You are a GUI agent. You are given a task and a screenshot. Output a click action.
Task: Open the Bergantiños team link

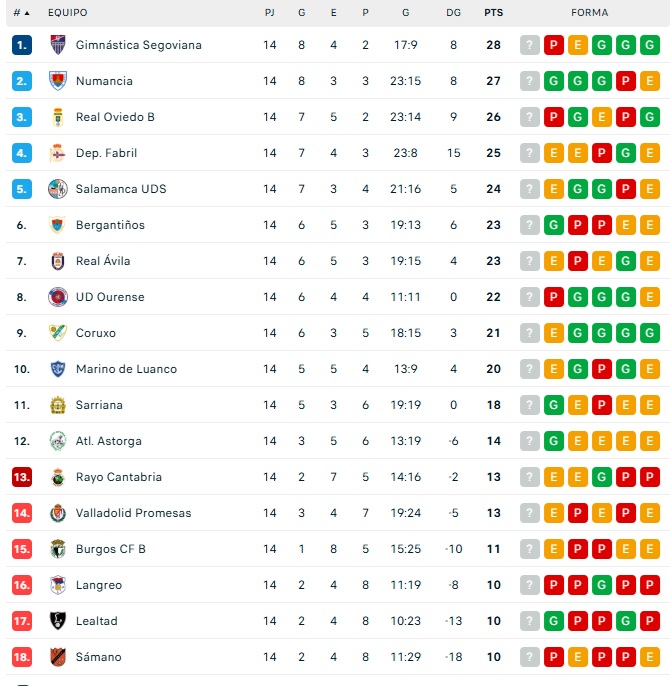[x=110, y=225]
